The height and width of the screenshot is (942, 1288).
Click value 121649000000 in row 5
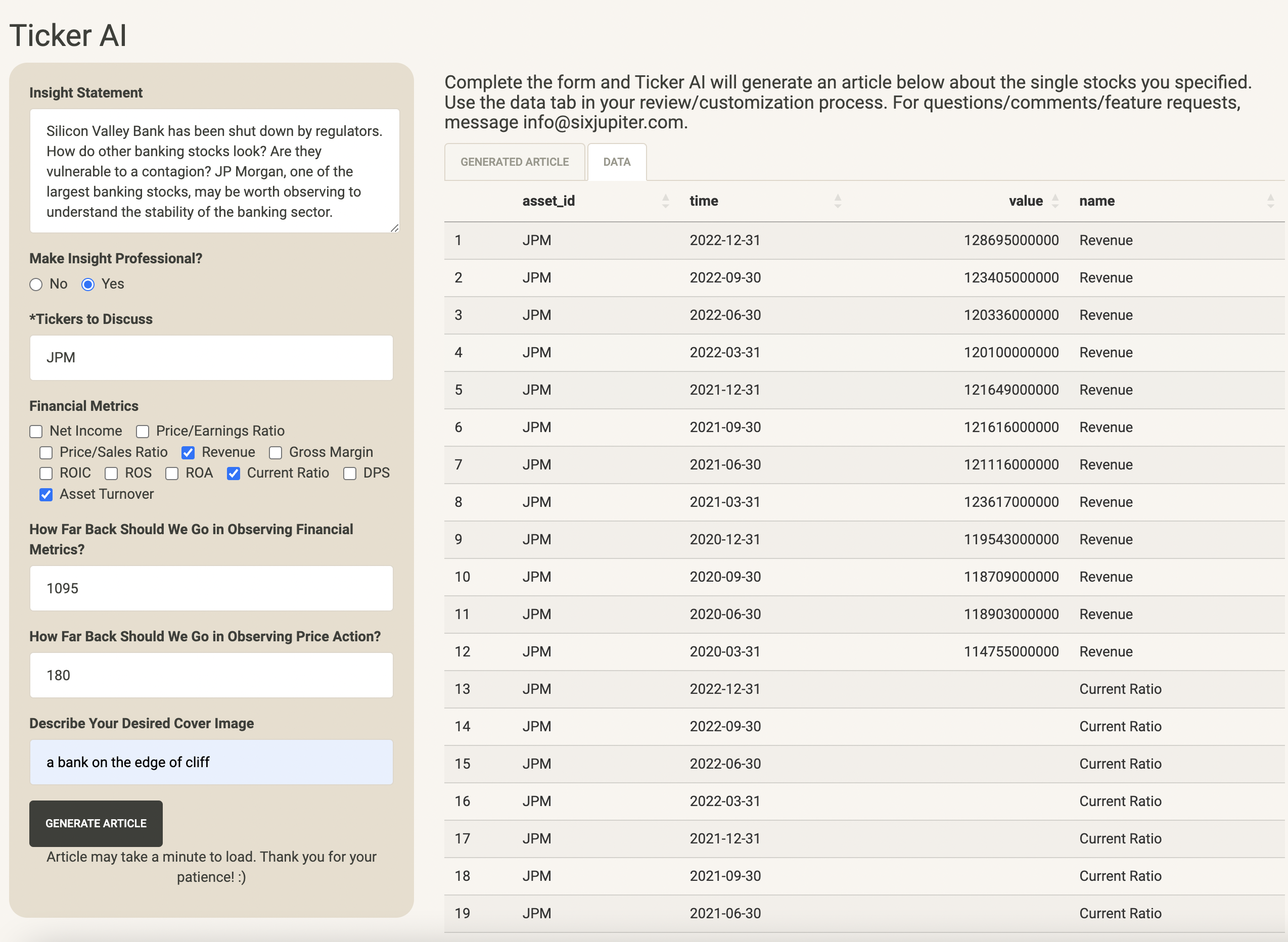[x=1011, y=390]
